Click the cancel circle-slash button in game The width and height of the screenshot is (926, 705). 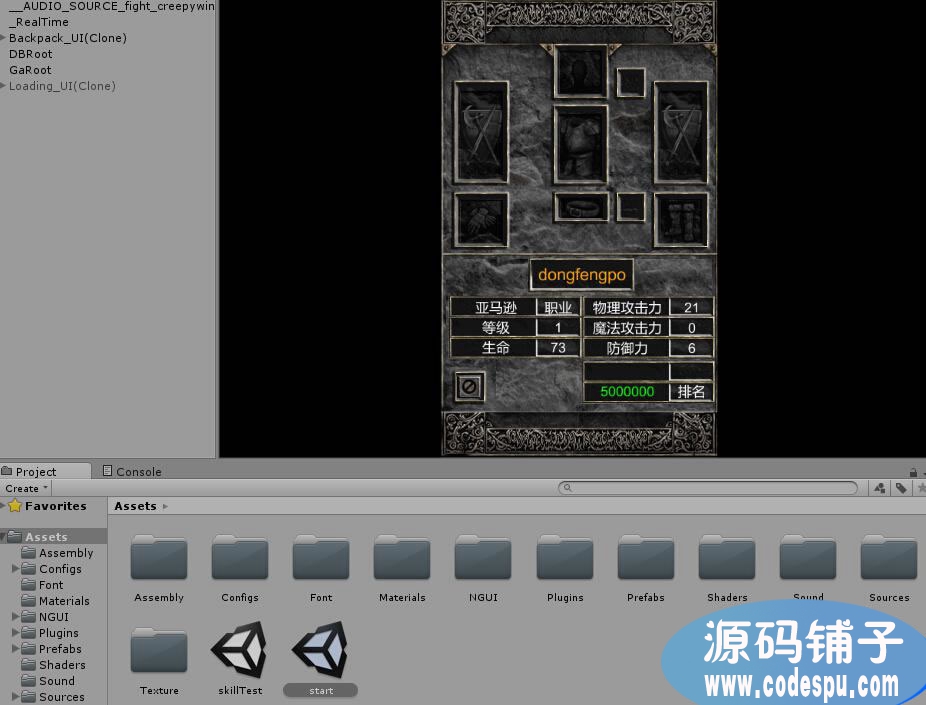tap(469, 387)
